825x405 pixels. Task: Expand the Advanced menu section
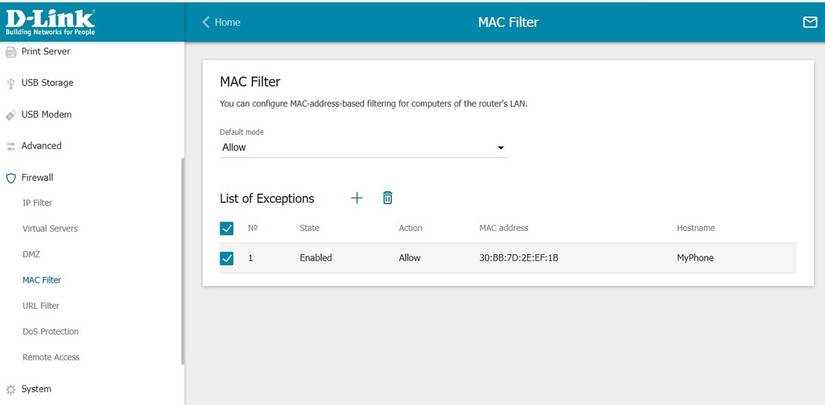coord(41,146)
